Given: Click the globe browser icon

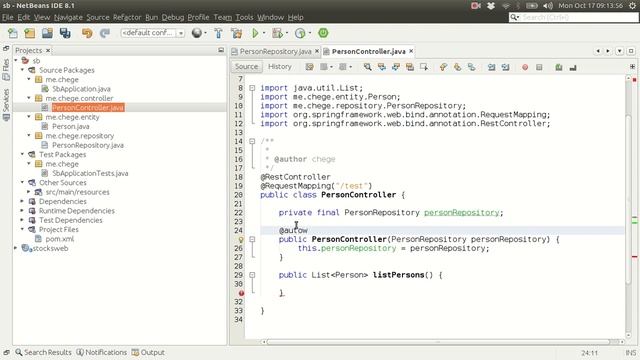Looking at the screenshot, I should coord(197,33).
